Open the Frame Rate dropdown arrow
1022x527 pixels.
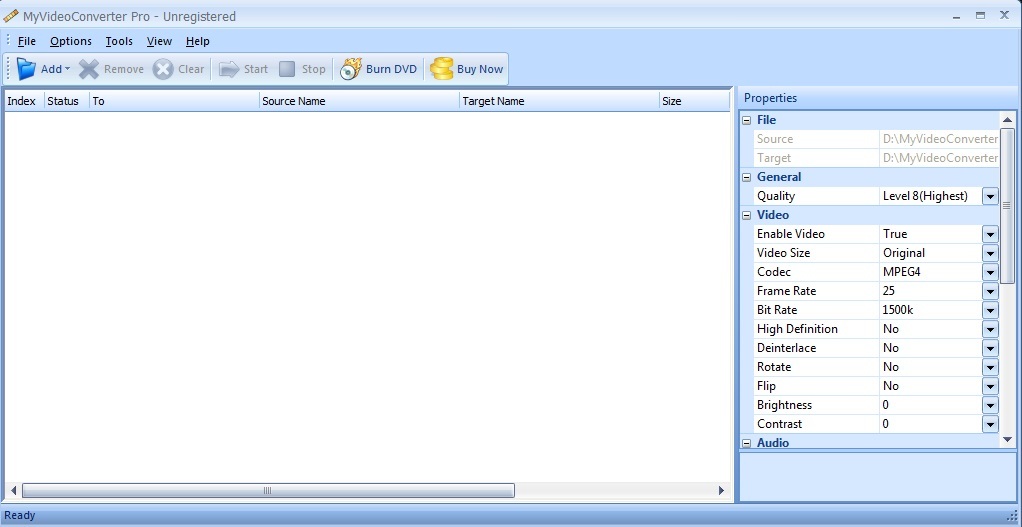tap(990, 291)
